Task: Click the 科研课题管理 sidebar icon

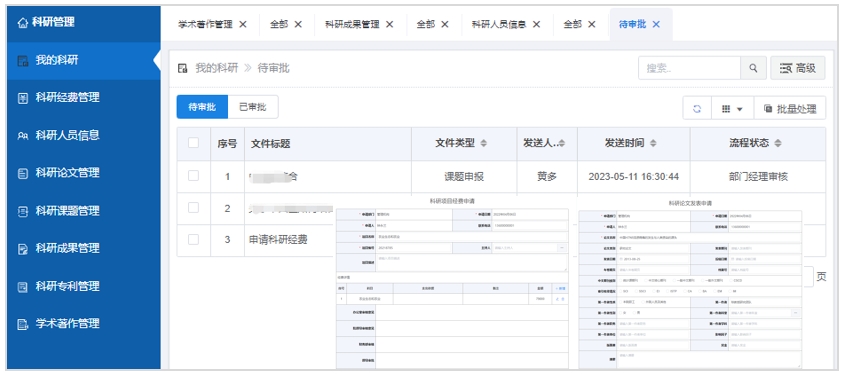Action: 23,211
